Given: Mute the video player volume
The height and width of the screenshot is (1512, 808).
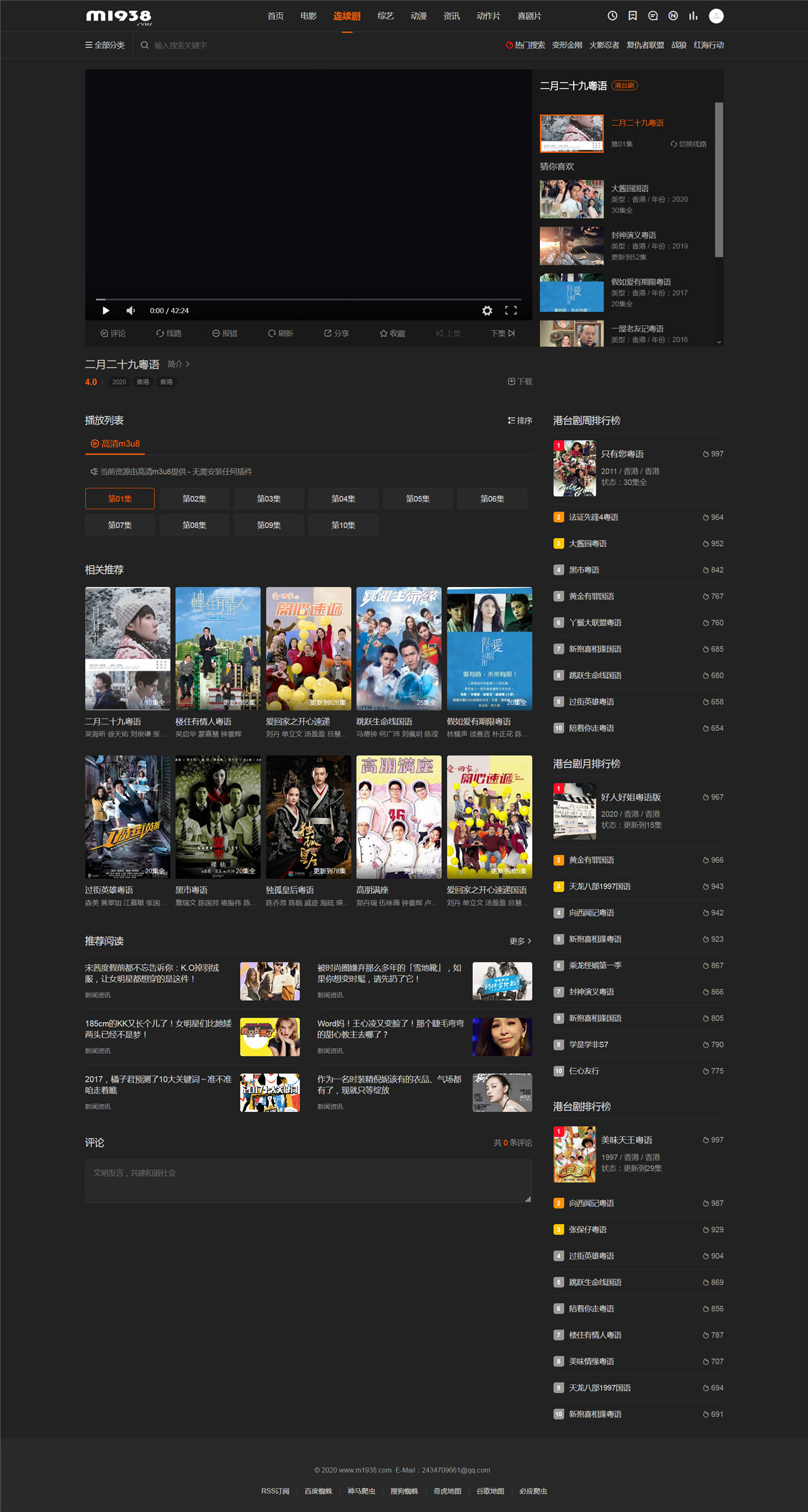Looking at the screenshot, I should pos(130,311).
